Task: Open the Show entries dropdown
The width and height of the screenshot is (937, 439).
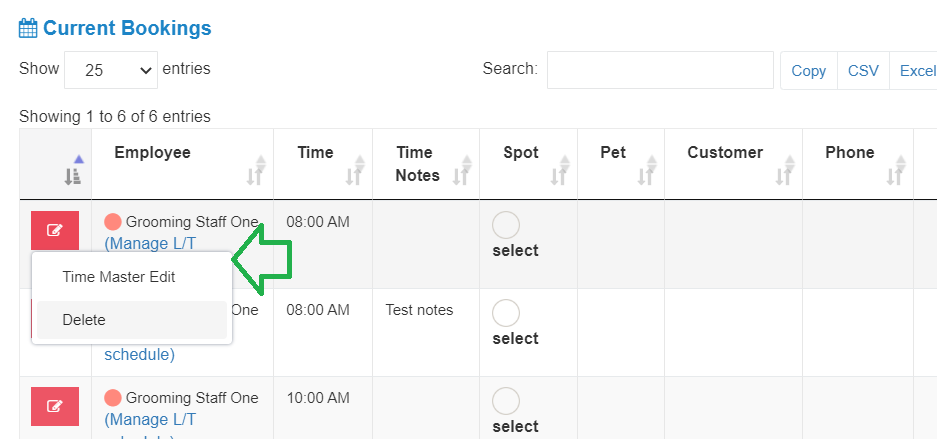Action: pos(111,70)
